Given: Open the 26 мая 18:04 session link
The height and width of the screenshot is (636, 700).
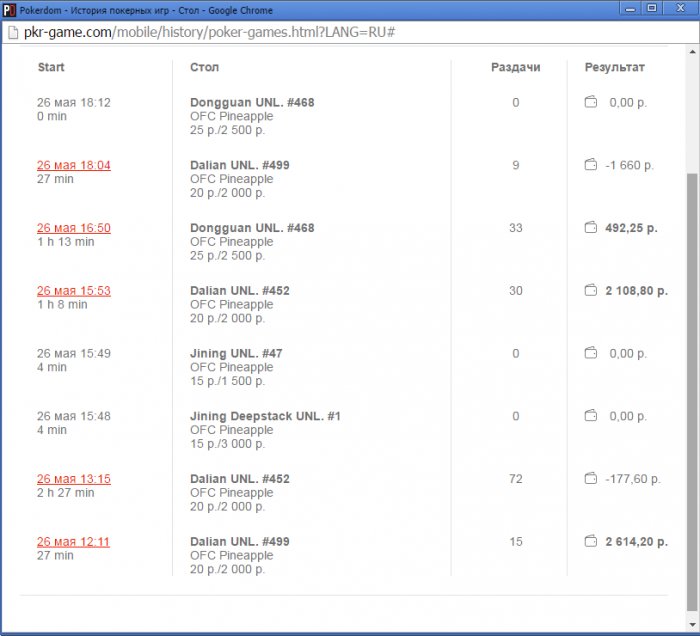Looking at the screenshot, I should click(x=74, y=165).
